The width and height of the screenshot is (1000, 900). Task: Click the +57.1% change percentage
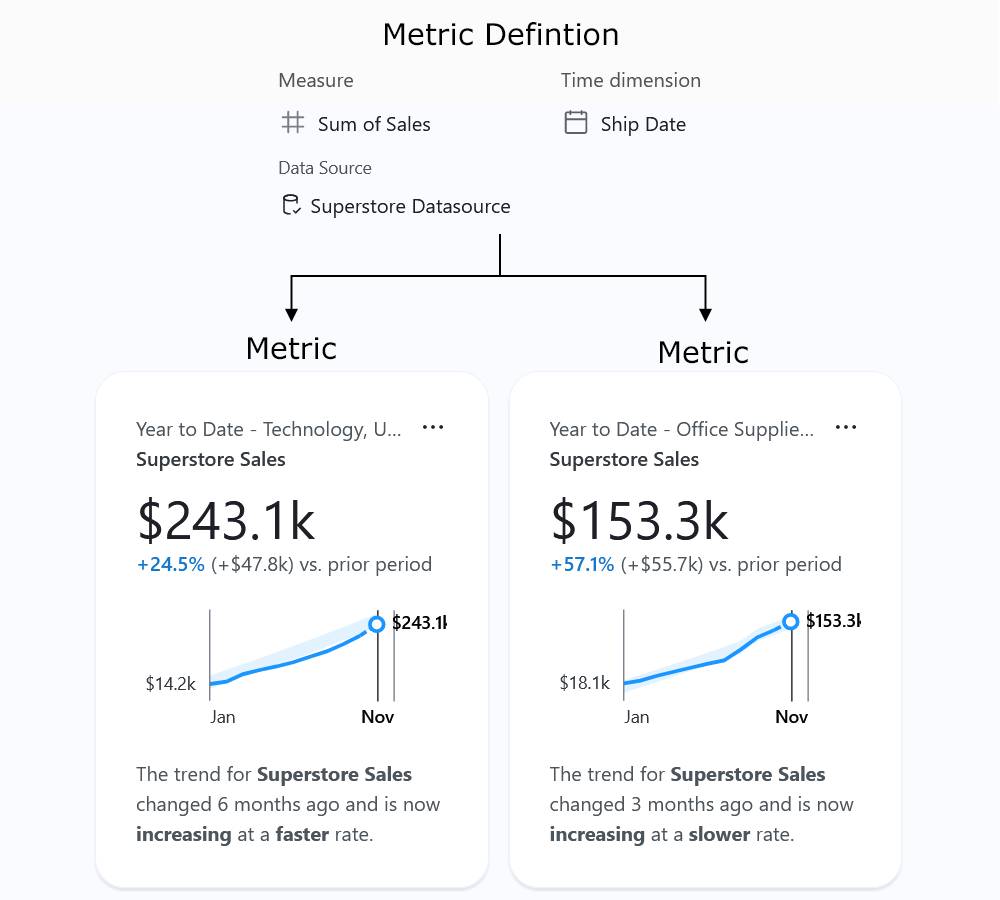(583, 564)
